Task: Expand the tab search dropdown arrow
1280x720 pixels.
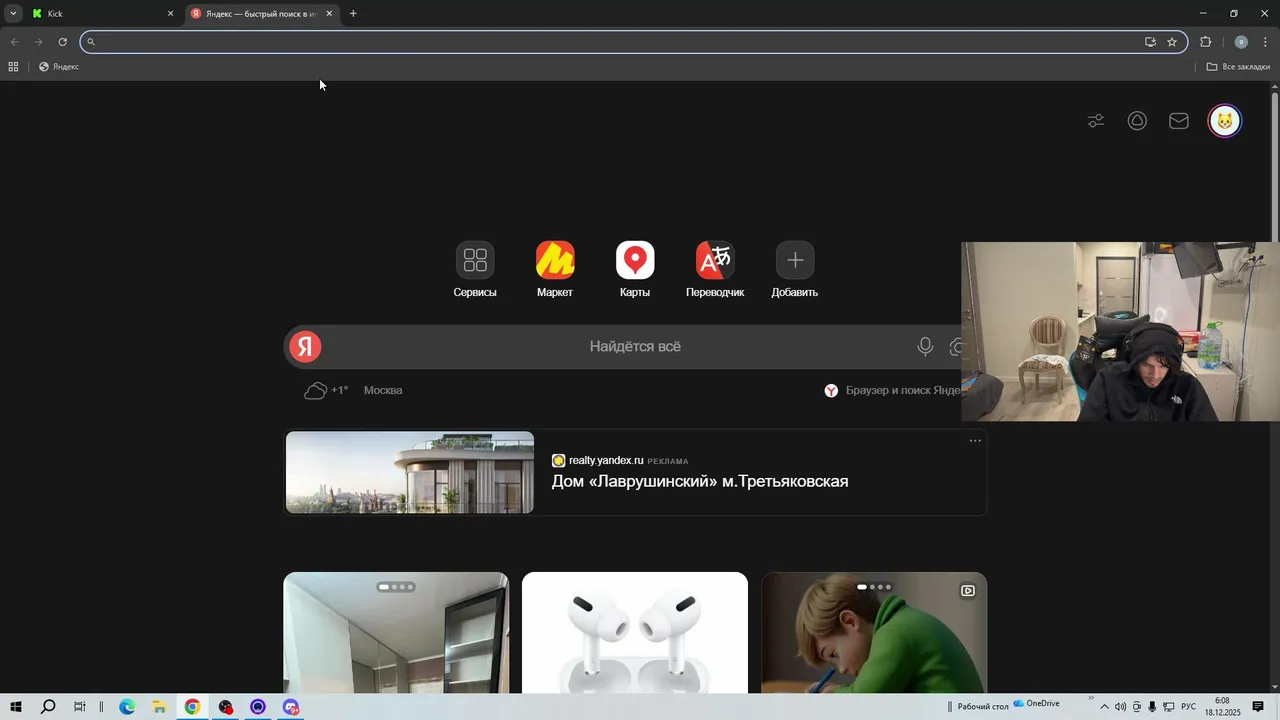Action: point(13,14)
